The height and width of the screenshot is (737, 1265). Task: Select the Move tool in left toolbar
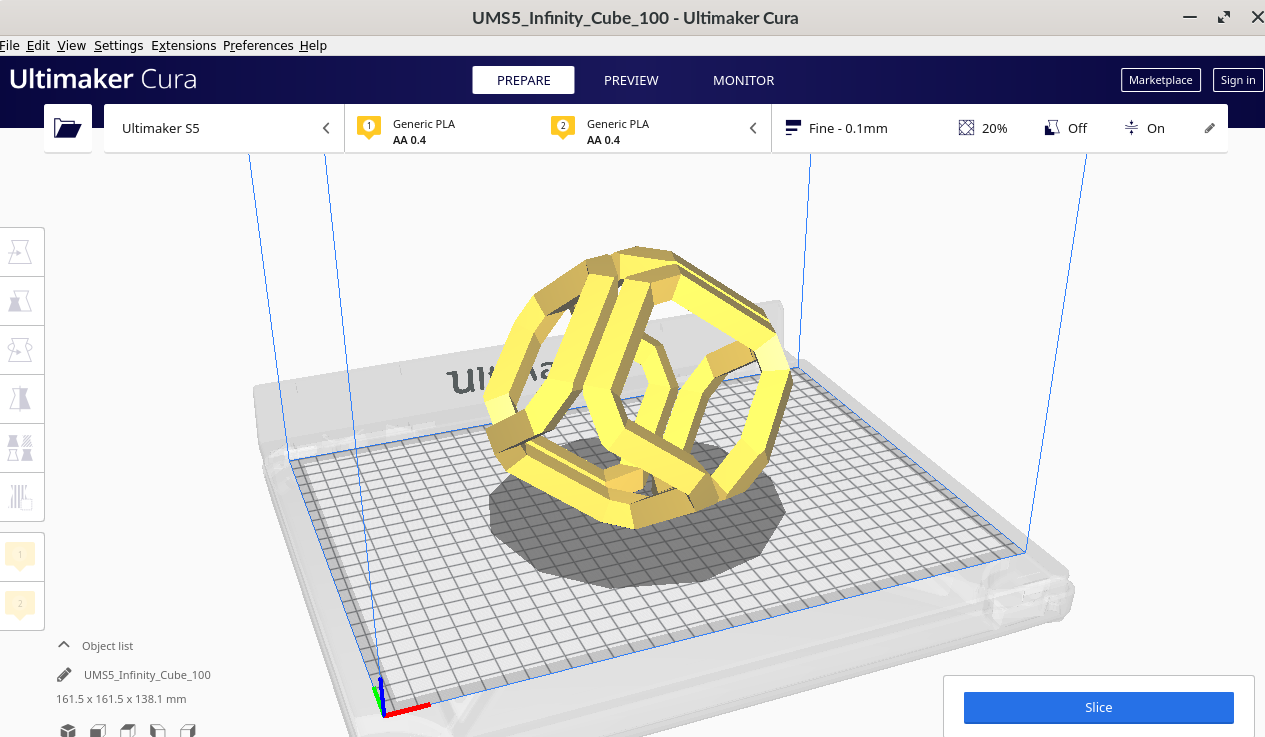coord(21,252)
